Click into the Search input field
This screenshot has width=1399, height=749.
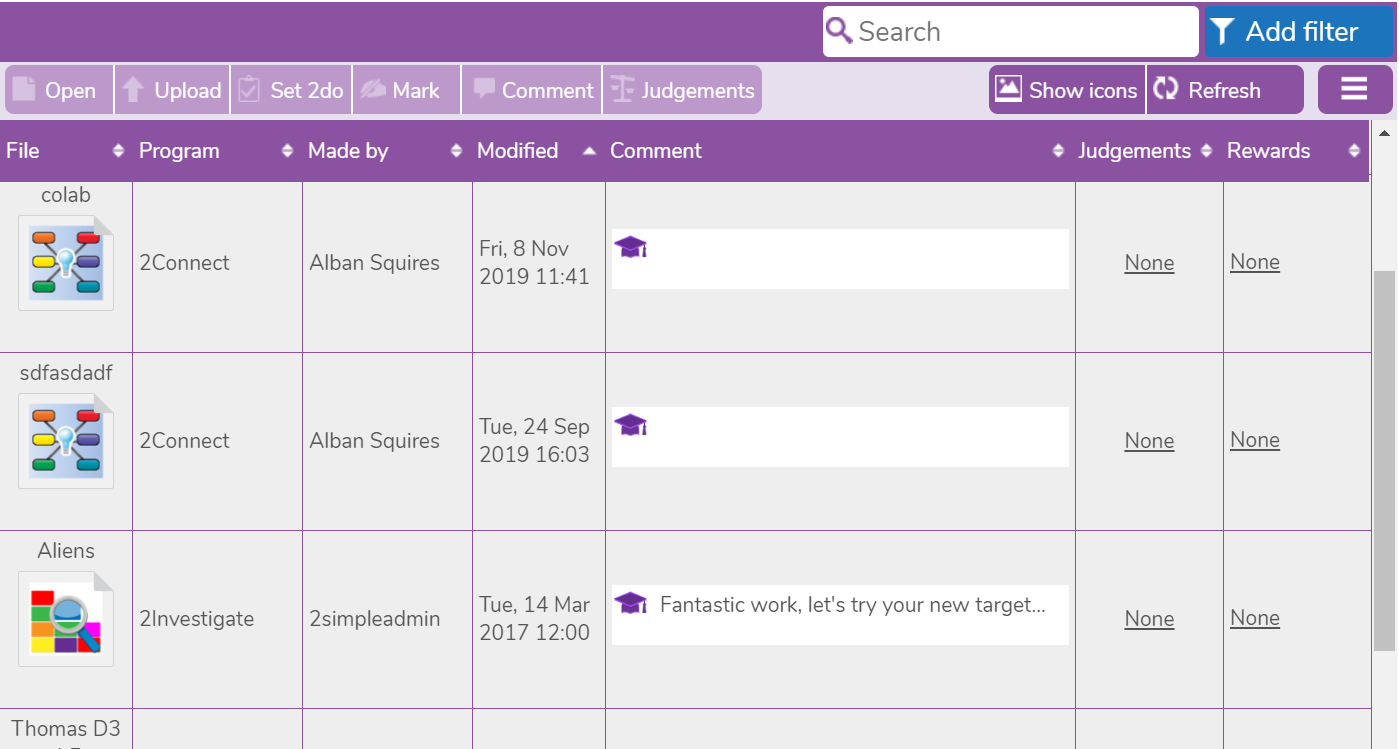1020,31
